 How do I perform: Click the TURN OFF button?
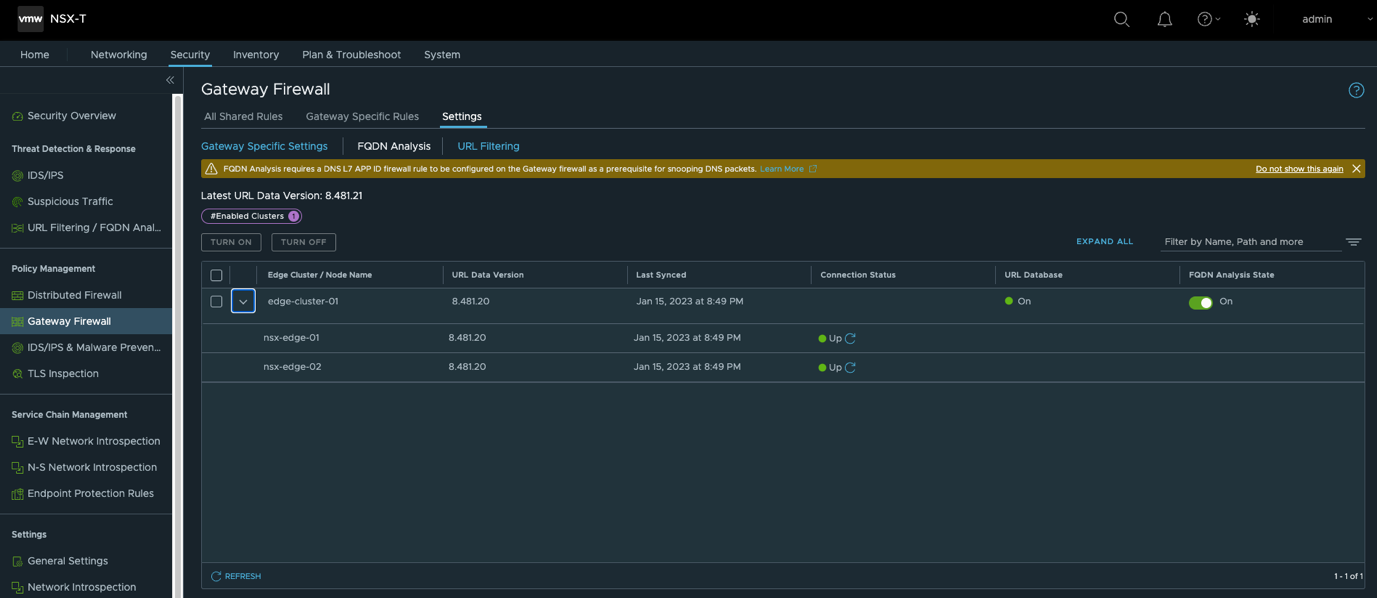point(303,242)
